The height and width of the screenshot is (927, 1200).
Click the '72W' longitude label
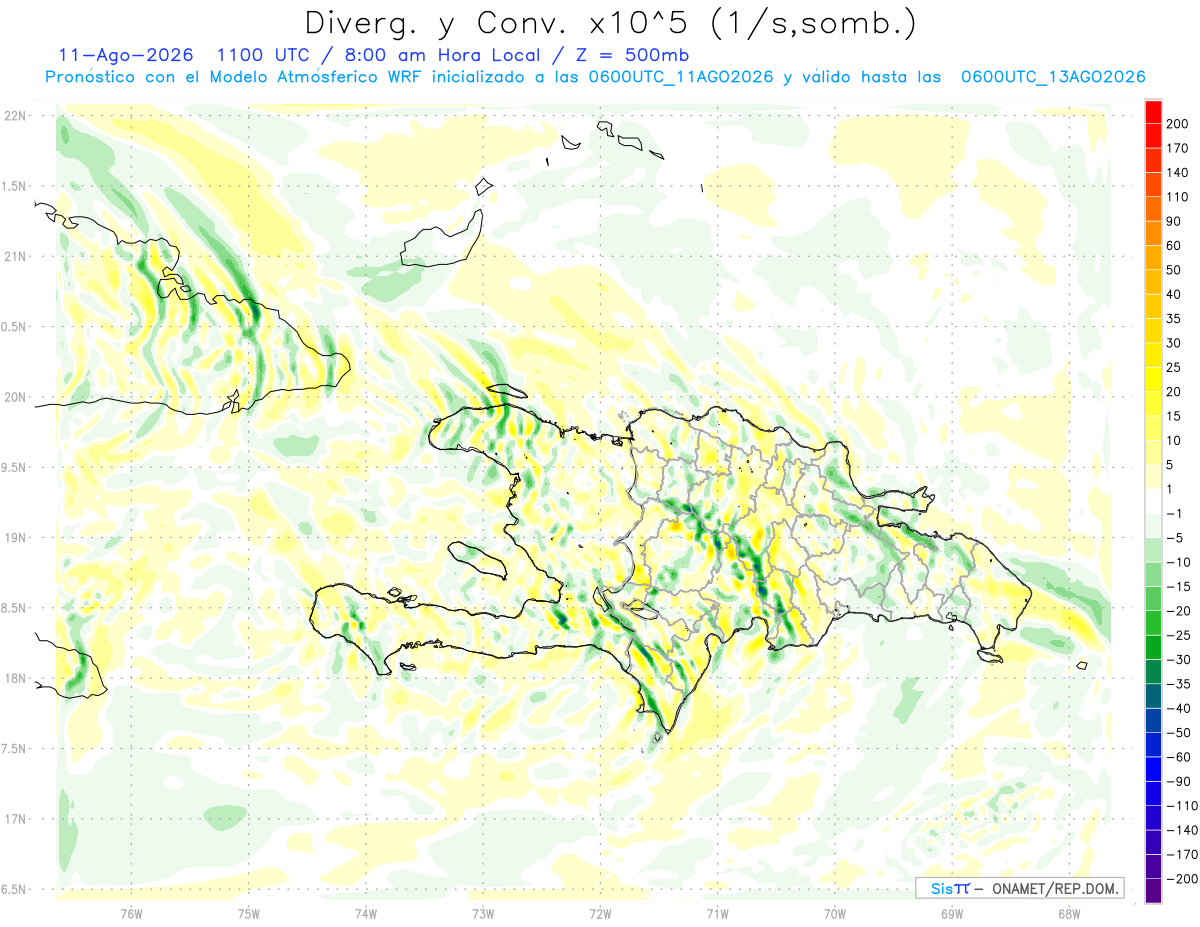click(600, 913)
